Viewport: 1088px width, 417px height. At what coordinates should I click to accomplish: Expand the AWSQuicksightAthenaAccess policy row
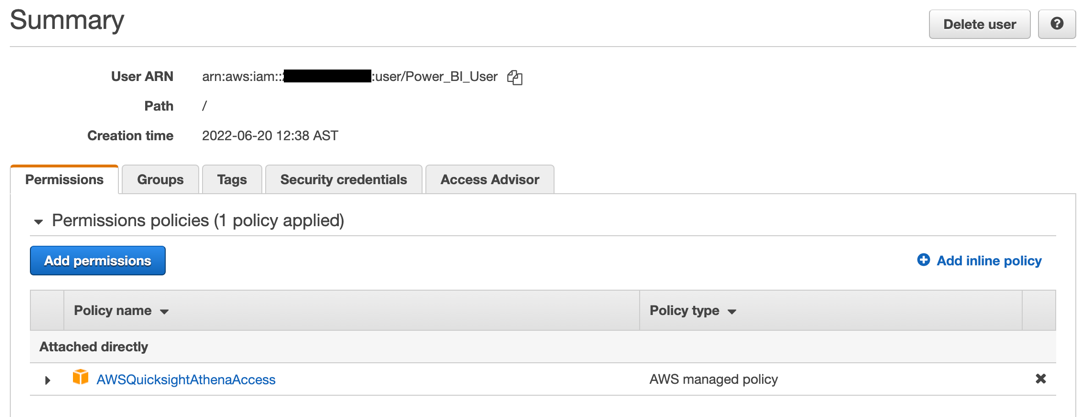click(47, 380)
